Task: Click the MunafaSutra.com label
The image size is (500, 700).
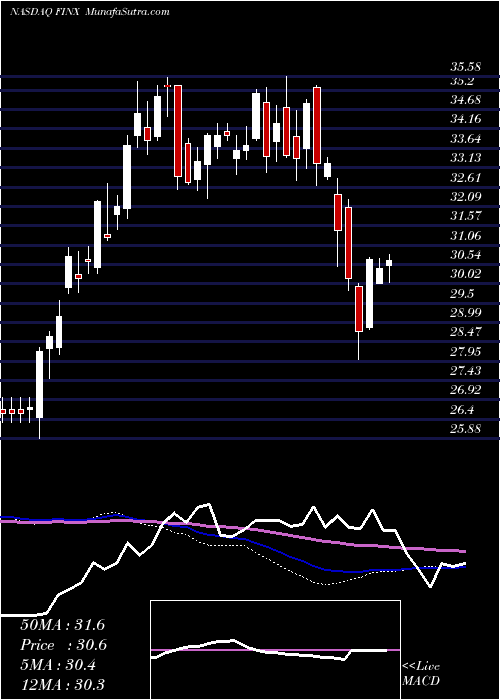Action: coord(126,12)
